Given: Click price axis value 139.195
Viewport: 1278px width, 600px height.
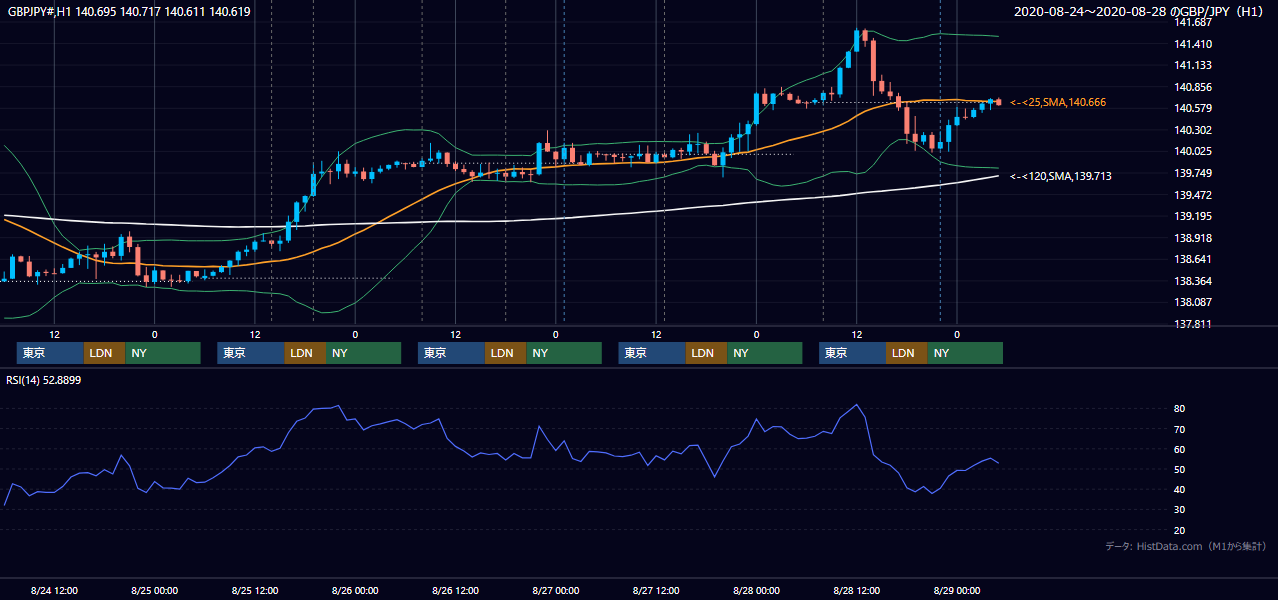Looking at the screenshot, I should pyautogui.click(x=1193, y=216).
